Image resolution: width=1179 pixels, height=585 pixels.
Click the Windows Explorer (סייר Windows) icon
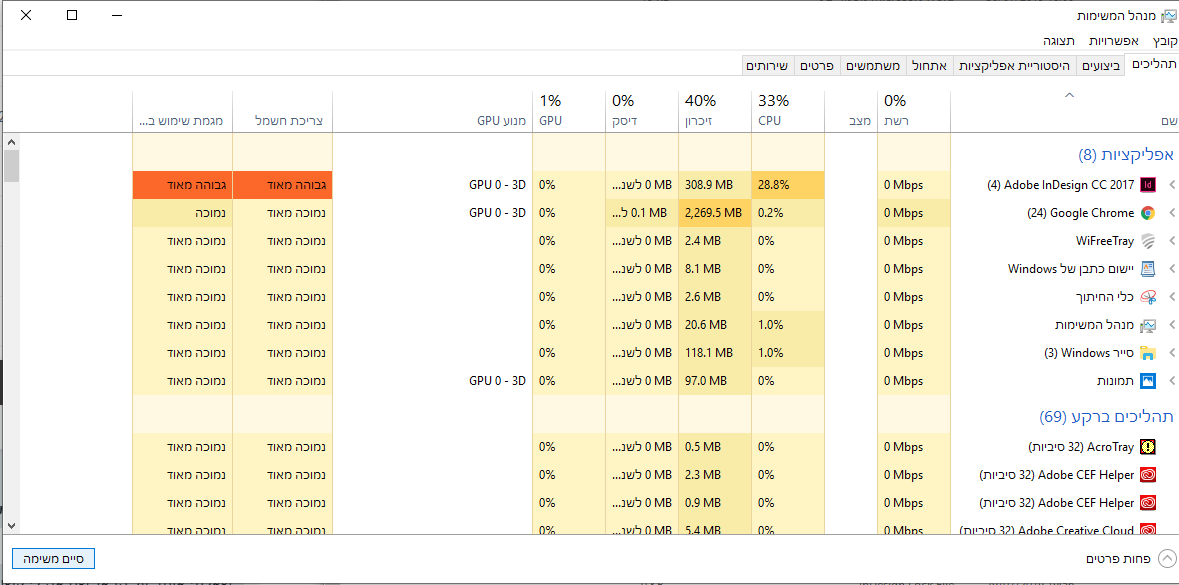[x=1148, y=353]
